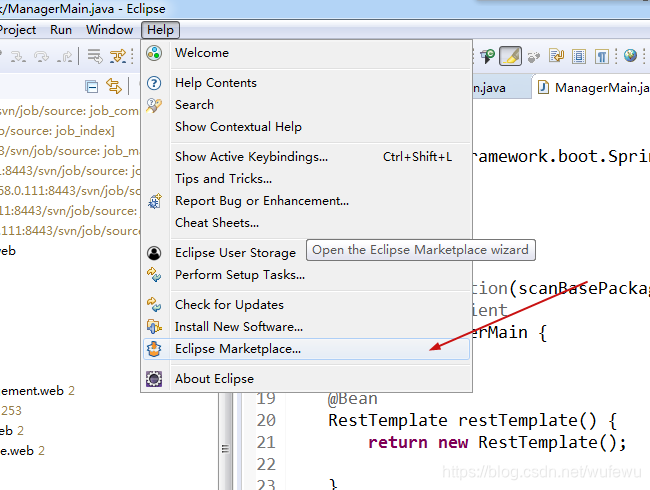This screenshot has height=490, width=650.
Task: Click the greyed binoculars search icon
Action: (534, 57)
